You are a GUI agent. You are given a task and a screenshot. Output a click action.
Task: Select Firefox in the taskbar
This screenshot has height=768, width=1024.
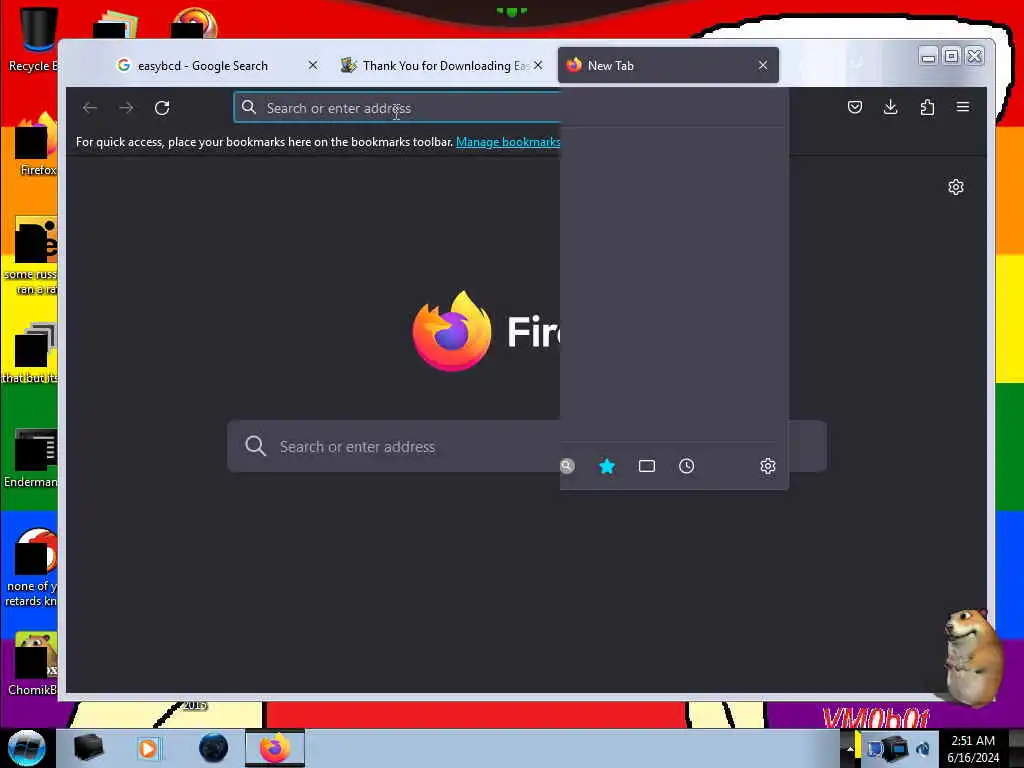274,748
